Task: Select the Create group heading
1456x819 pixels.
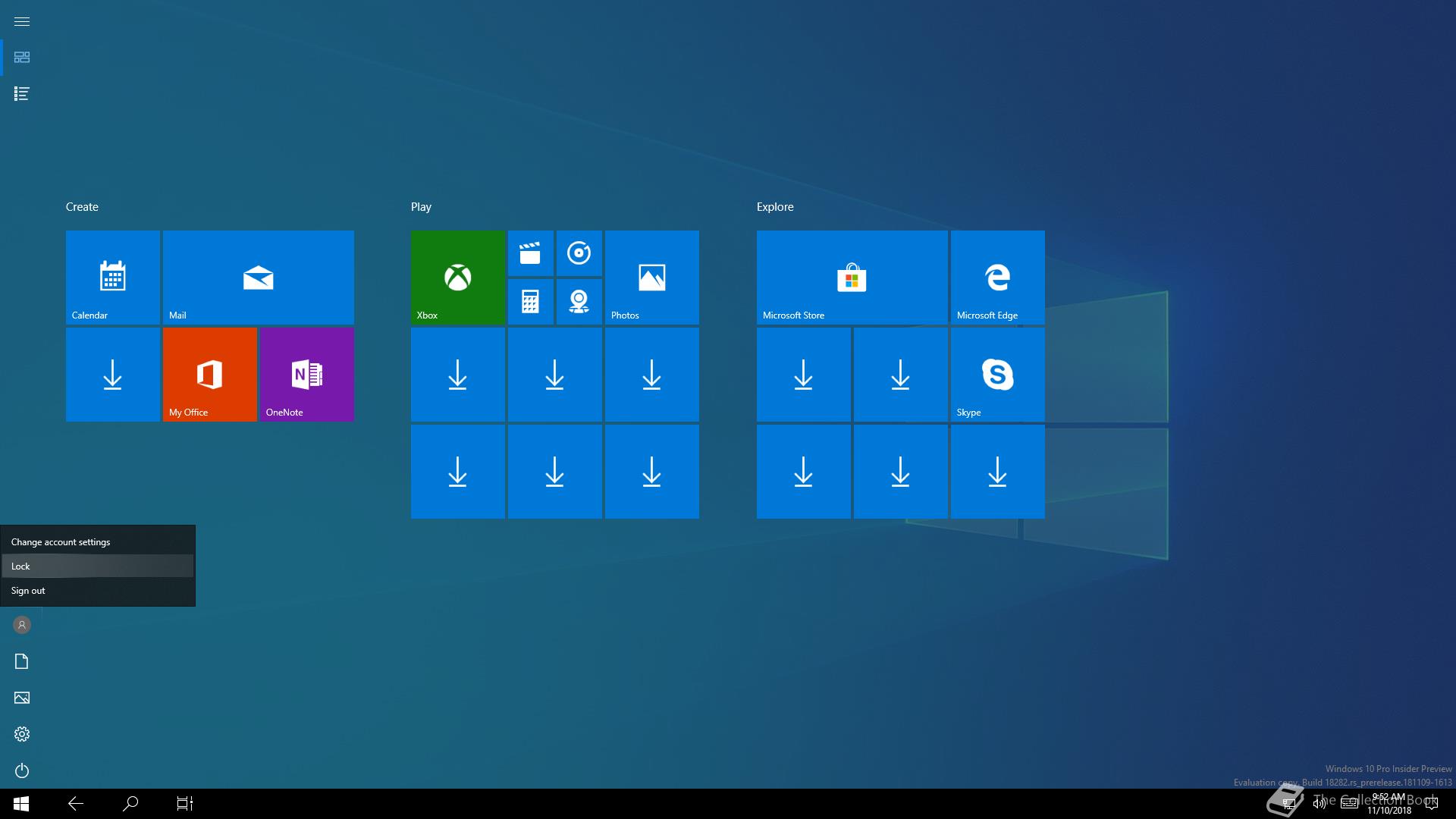Action: click(x=82, y=207)
